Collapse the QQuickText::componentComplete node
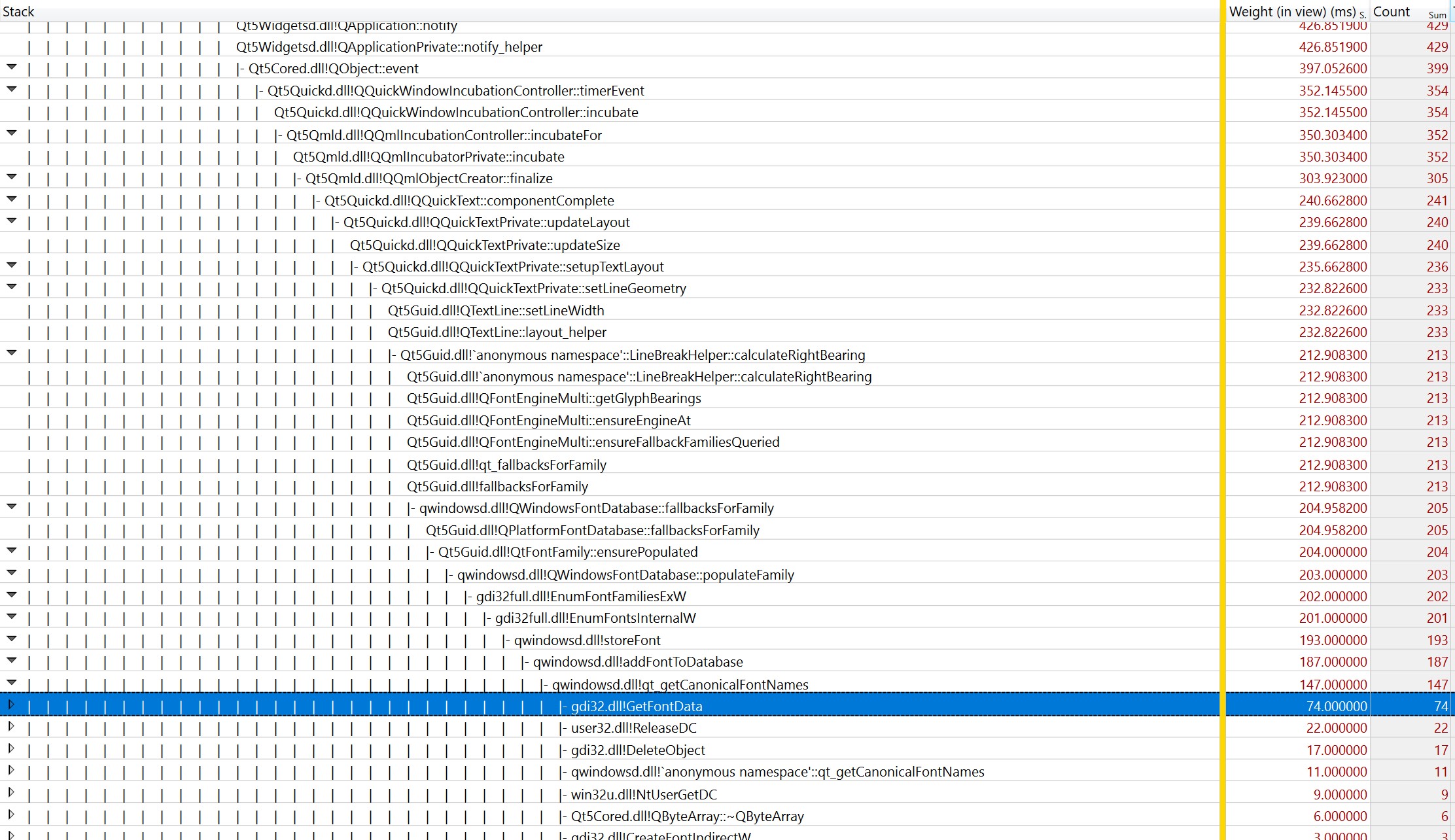The width and height of the screenshot is (1455, 840). coord(11,200)
